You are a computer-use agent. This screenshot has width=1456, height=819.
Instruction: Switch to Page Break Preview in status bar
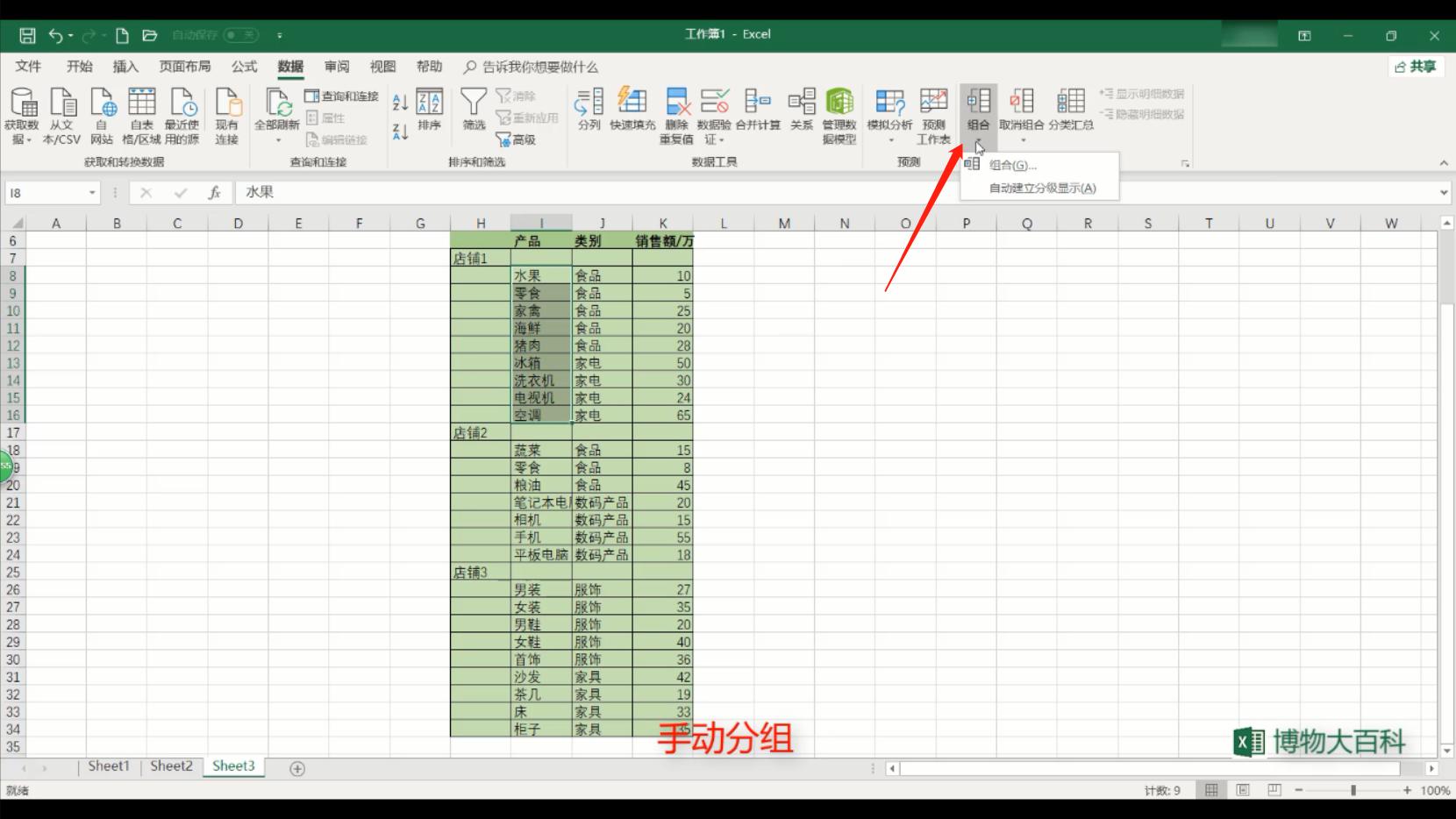pos(1272,789)
